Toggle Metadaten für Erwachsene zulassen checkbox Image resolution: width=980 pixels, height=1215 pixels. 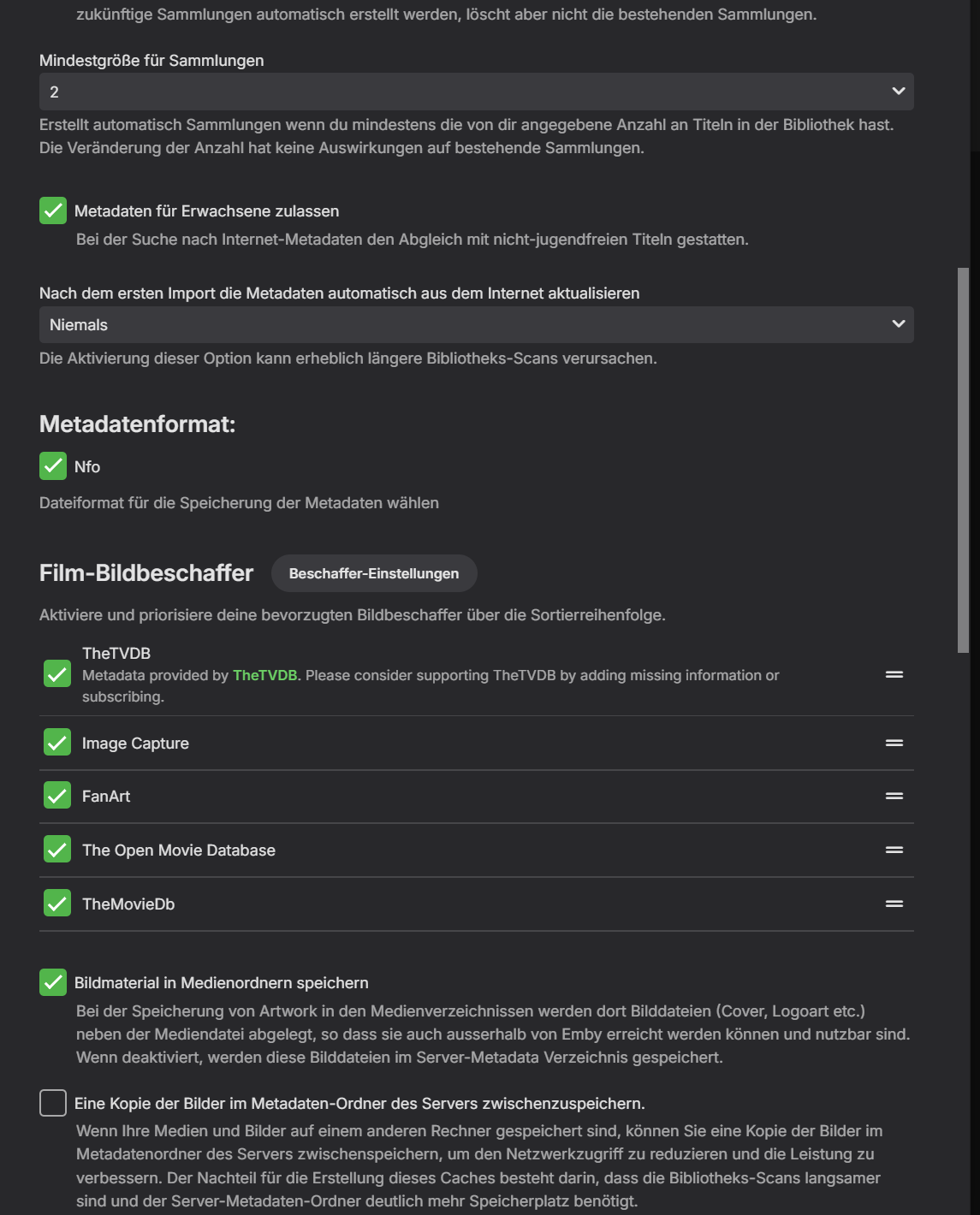[x=53, y=210]
